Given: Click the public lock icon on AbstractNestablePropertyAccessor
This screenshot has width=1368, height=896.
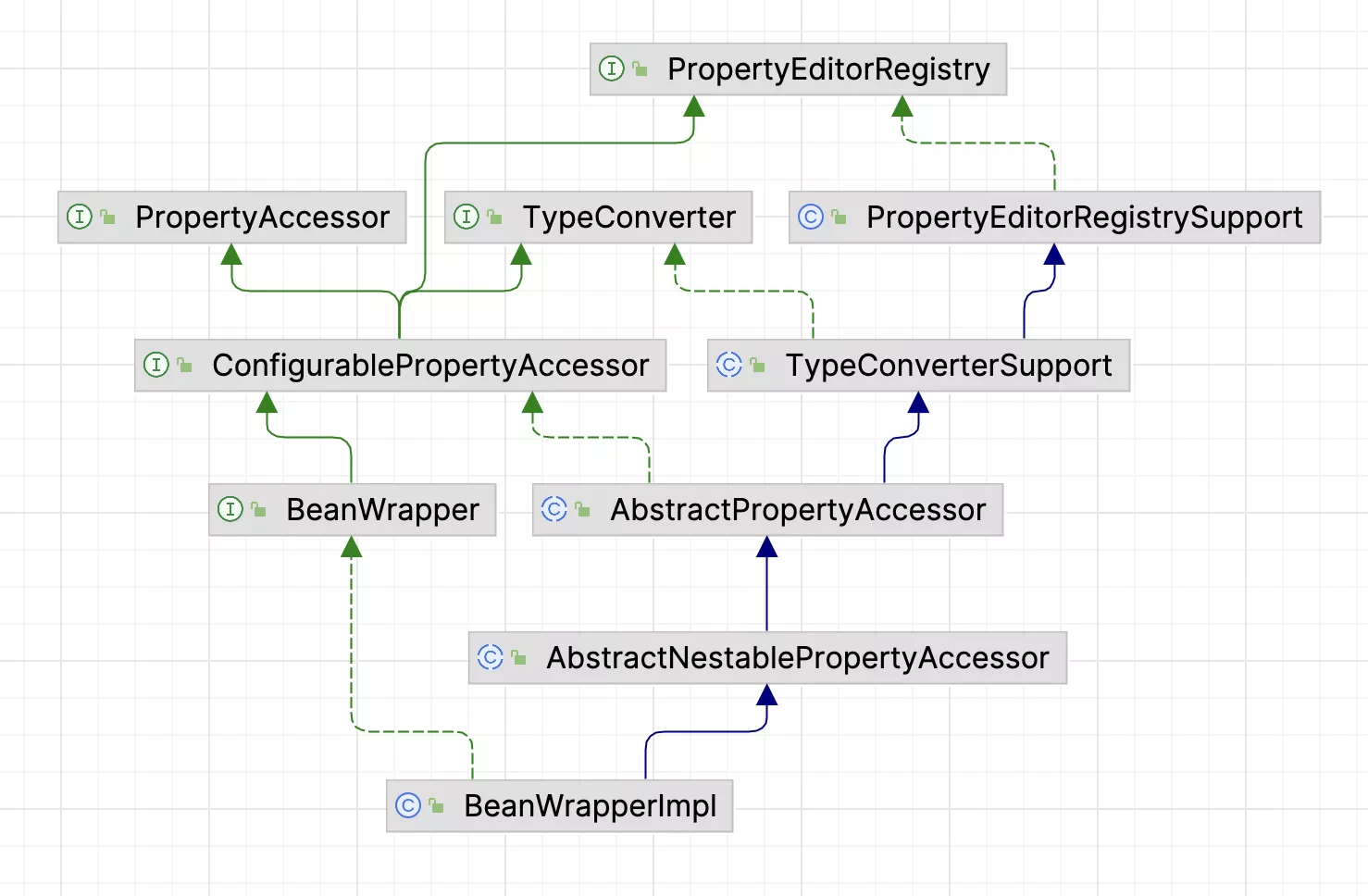Looking at the screenshot, I should [x=519, y=657].
